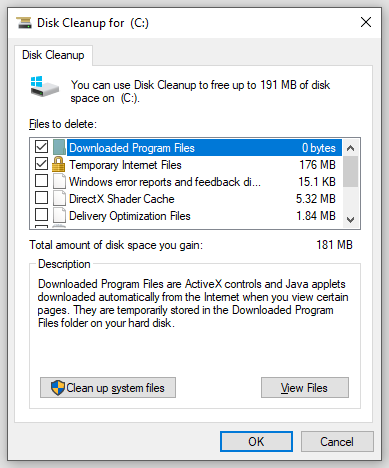389x468 pixels.
Task: Open View Files for the selected item
Action: point(305,388)
